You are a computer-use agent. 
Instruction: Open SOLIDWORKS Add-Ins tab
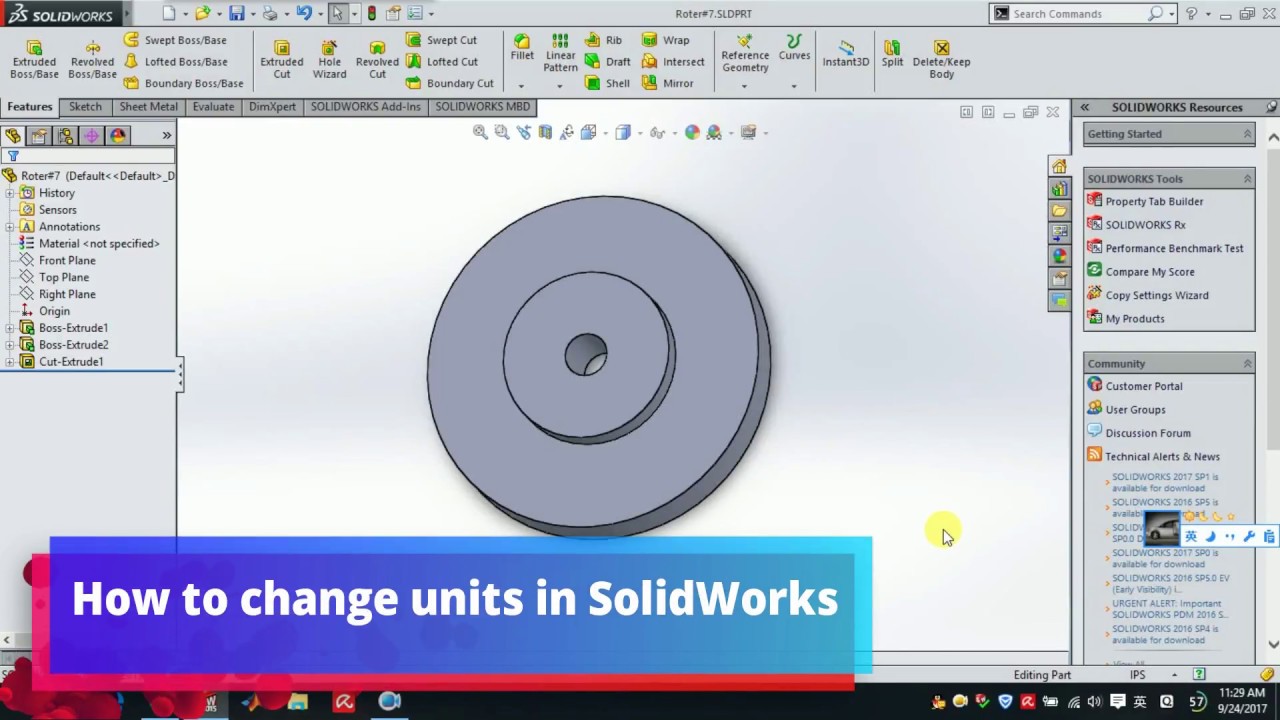coord(365,107)
